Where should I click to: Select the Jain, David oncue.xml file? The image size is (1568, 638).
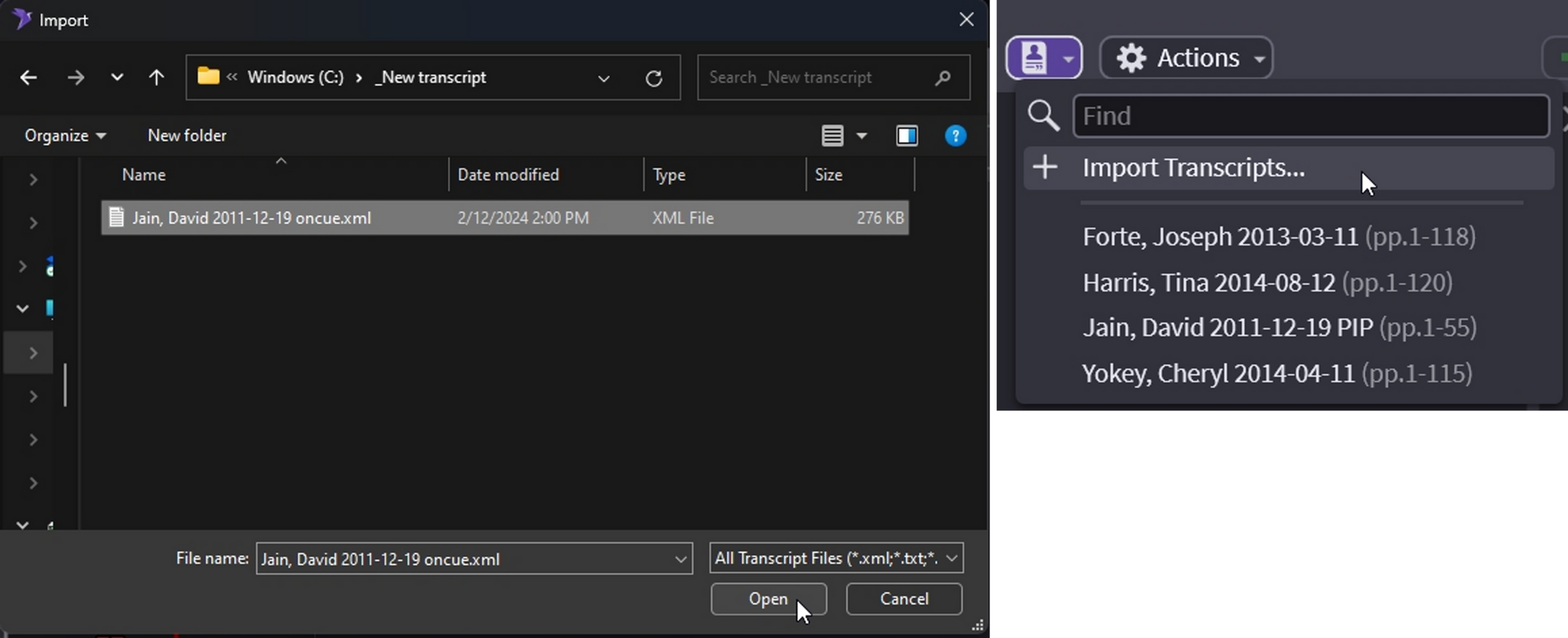point(251,218)
